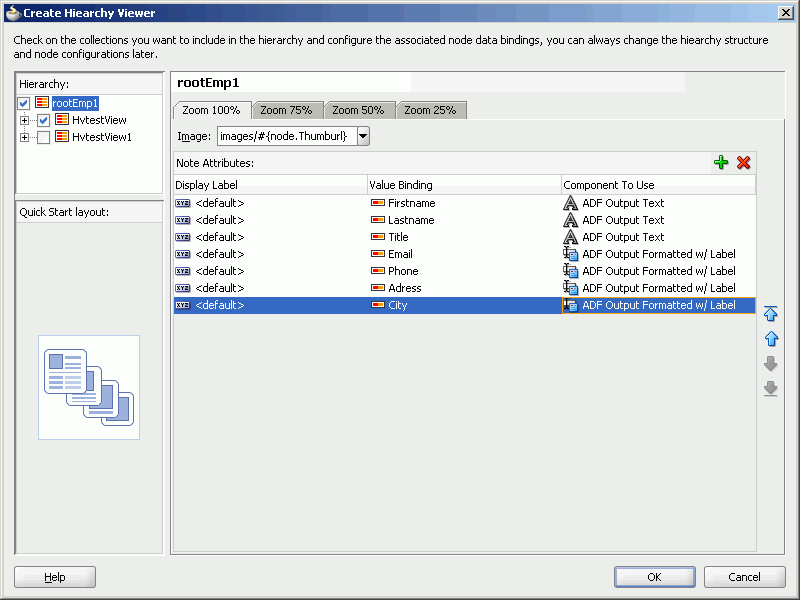Uncheck the rootEmp1 checkbox in Hierarchy panel
Screen dimensions: 801x600
coord(23,103)
